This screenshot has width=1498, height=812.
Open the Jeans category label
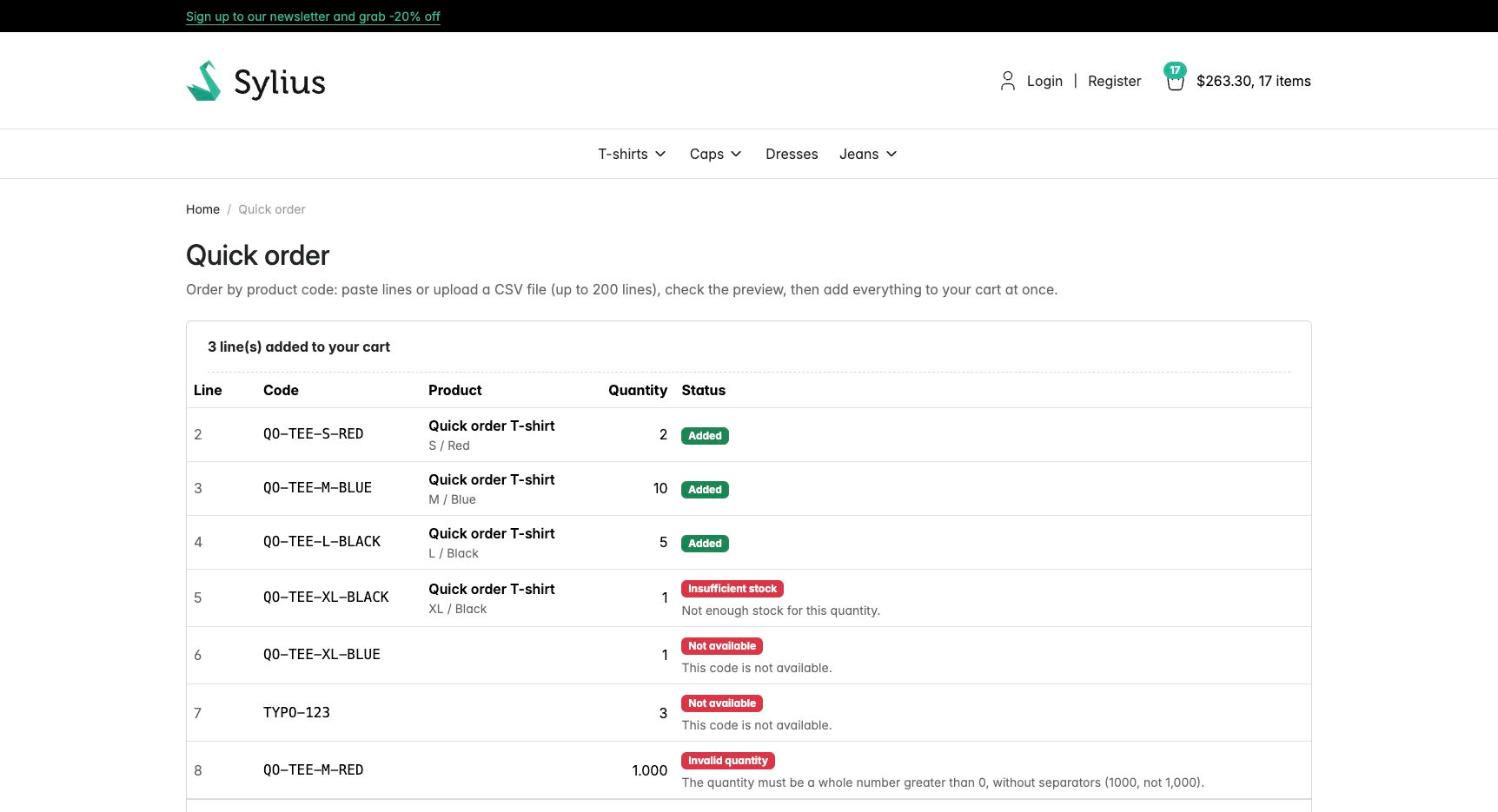point(859,154)
